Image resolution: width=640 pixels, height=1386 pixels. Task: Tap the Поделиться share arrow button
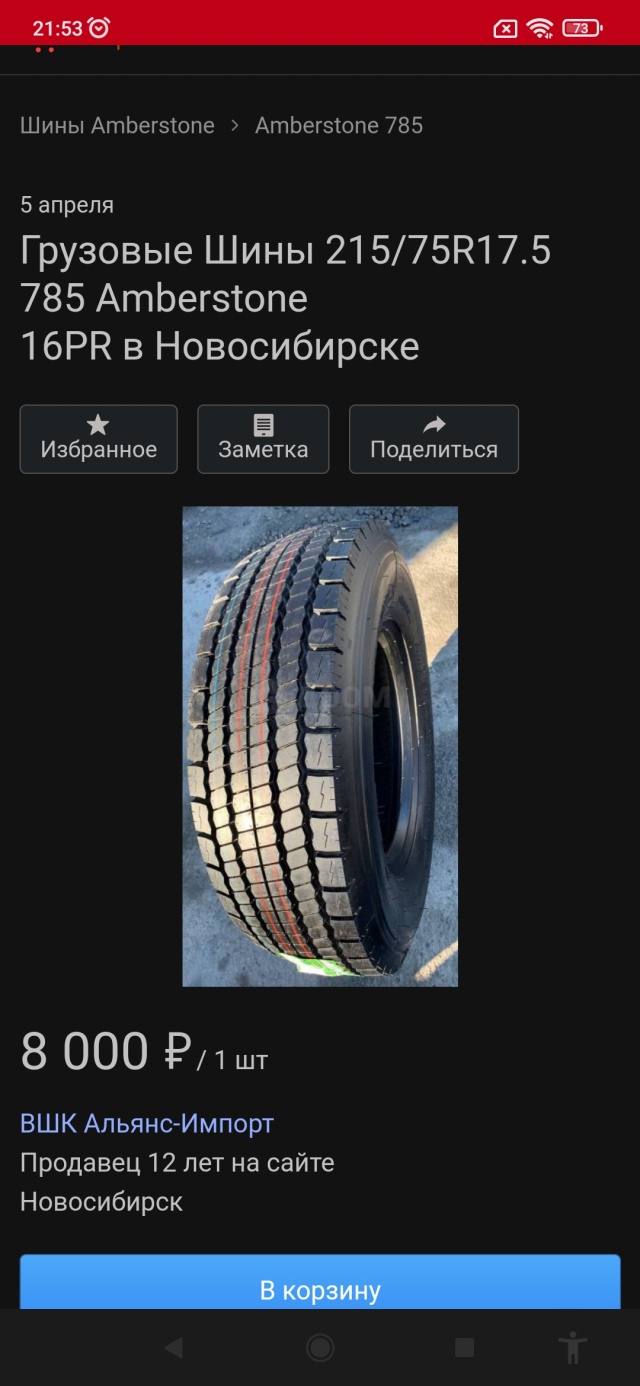(434, 439)
